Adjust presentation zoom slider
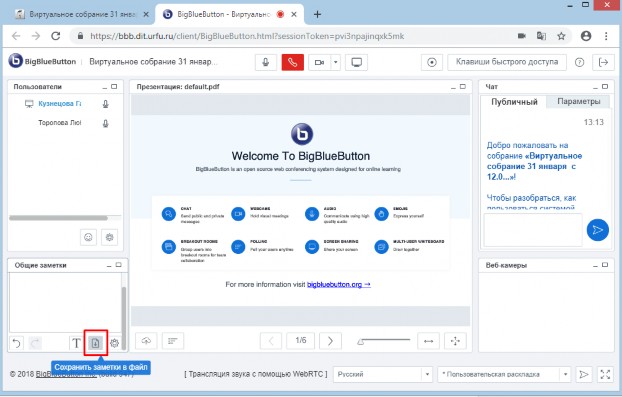 tap(383, 340)
